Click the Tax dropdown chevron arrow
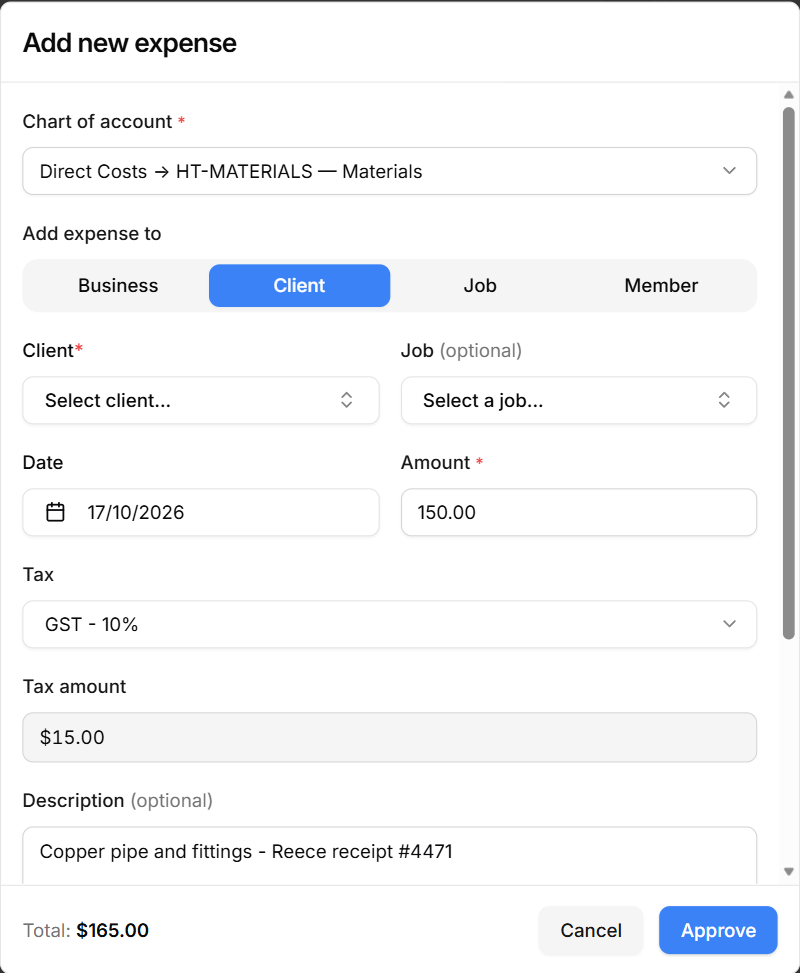 pos(729,624)
